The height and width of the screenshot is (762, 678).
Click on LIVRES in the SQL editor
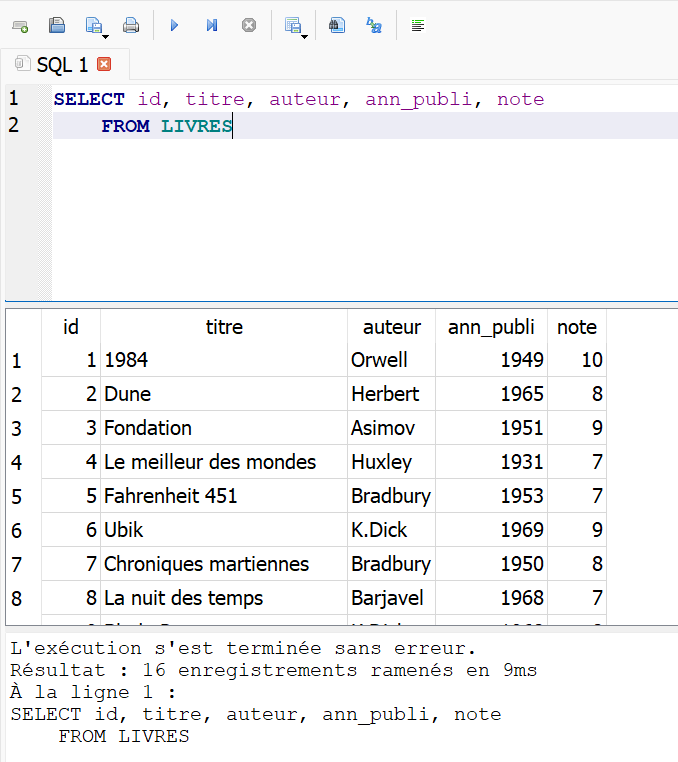coord(196,126)
